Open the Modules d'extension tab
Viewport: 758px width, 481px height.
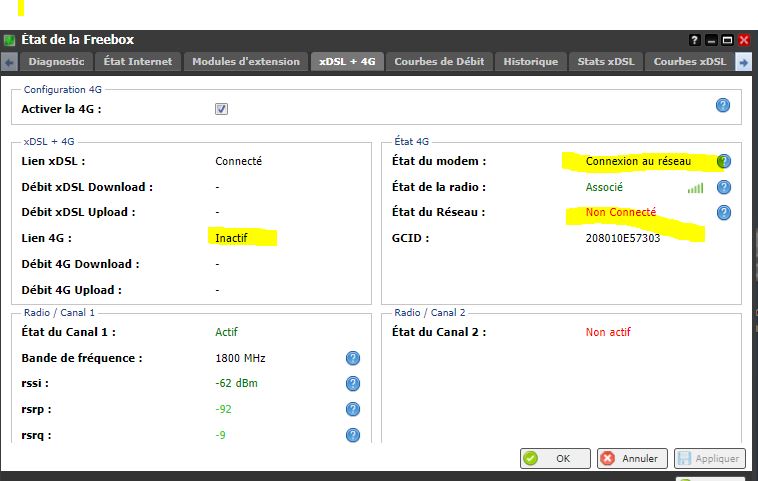246,62
